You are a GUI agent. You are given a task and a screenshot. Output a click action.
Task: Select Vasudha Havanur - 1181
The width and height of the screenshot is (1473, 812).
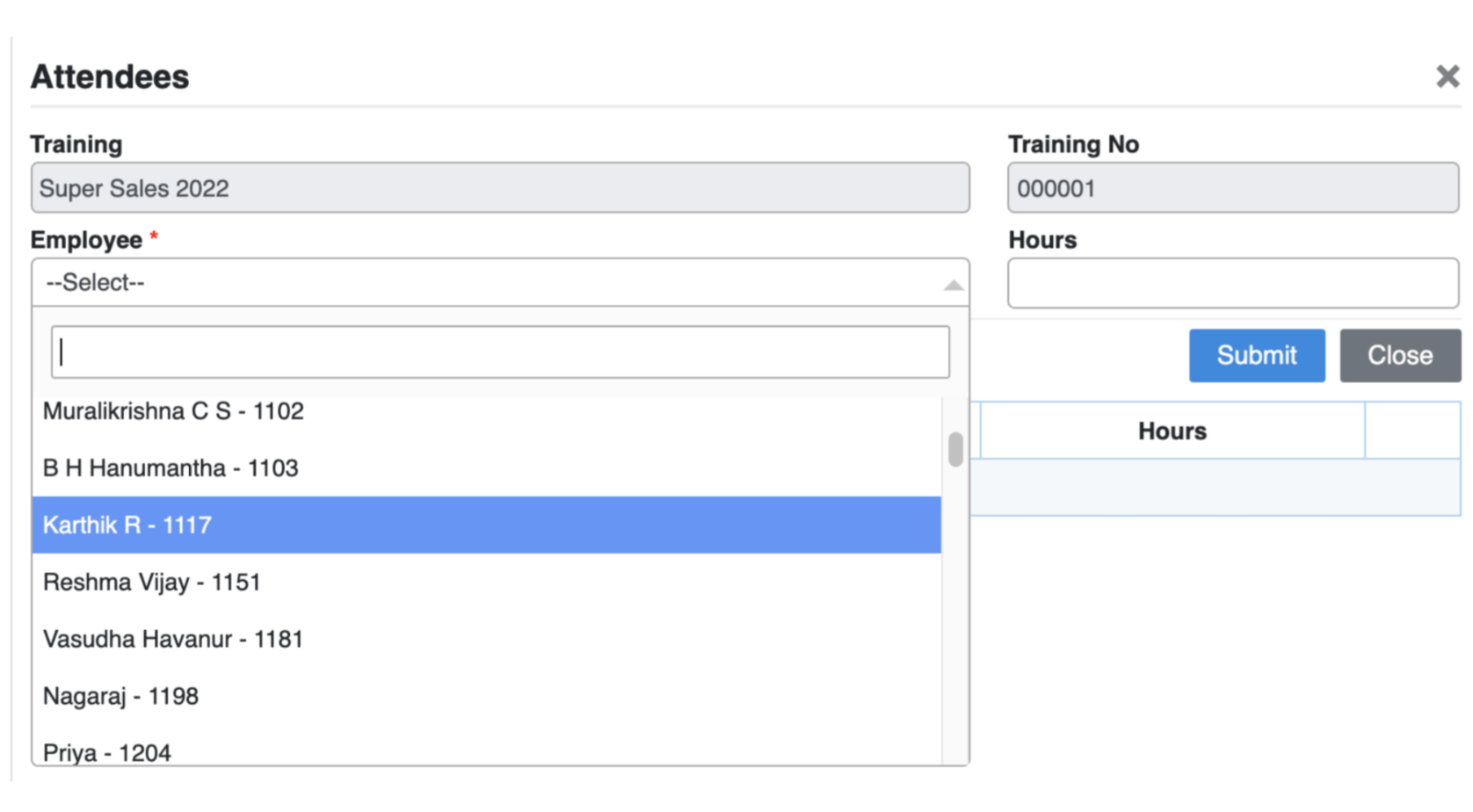point(486,639)
